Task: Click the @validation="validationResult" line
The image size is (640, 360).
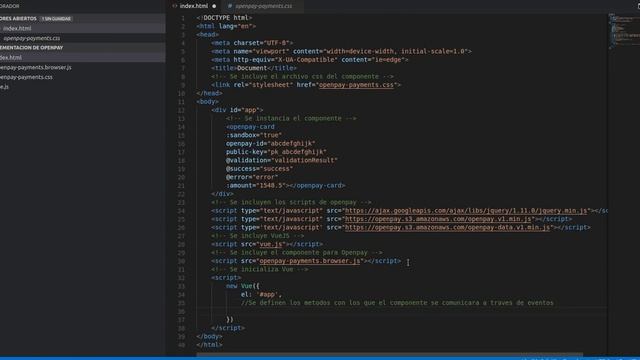Action: tap(282, 160)
